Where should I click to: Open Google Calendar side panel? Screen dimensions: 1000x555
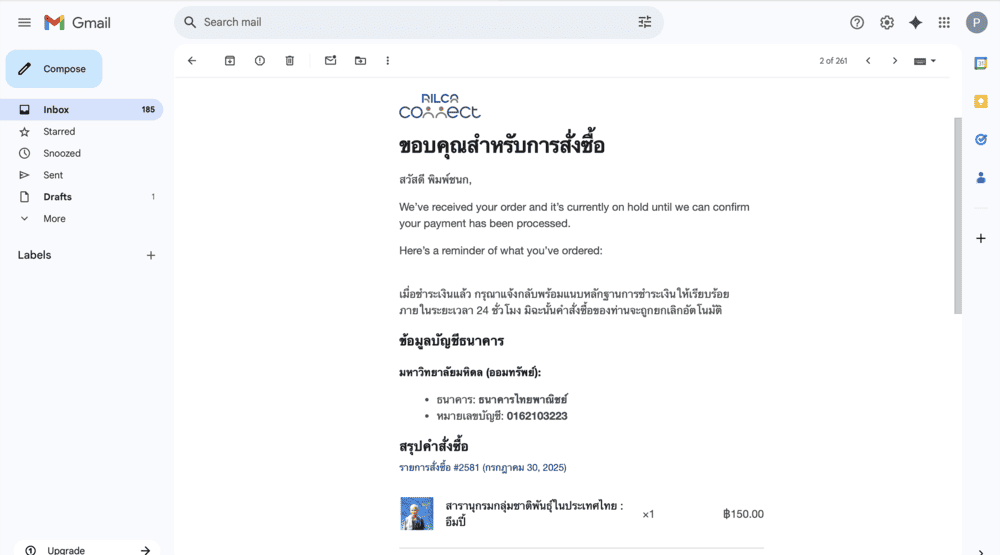(981, 63)
